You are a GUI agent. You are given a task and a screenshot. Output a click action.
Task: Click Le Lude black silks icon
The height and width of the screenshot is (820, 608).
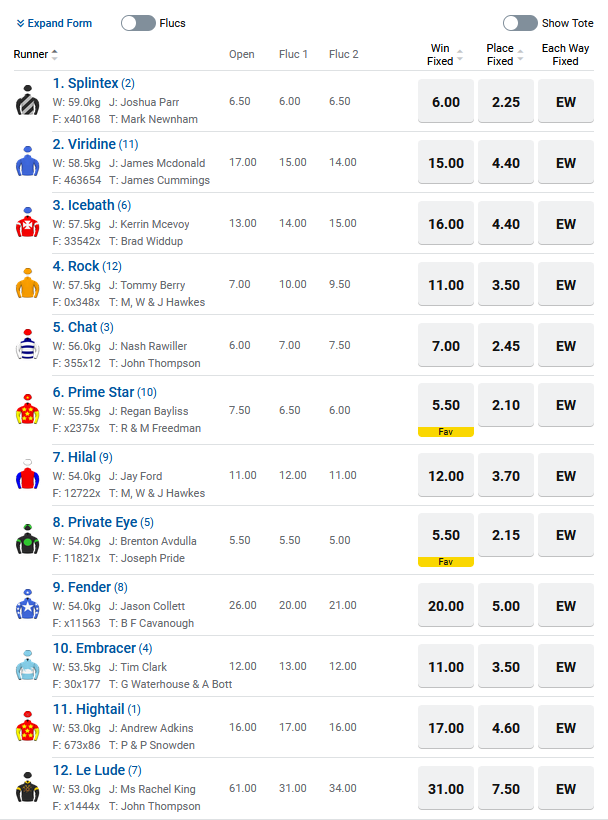pos(27,788)
